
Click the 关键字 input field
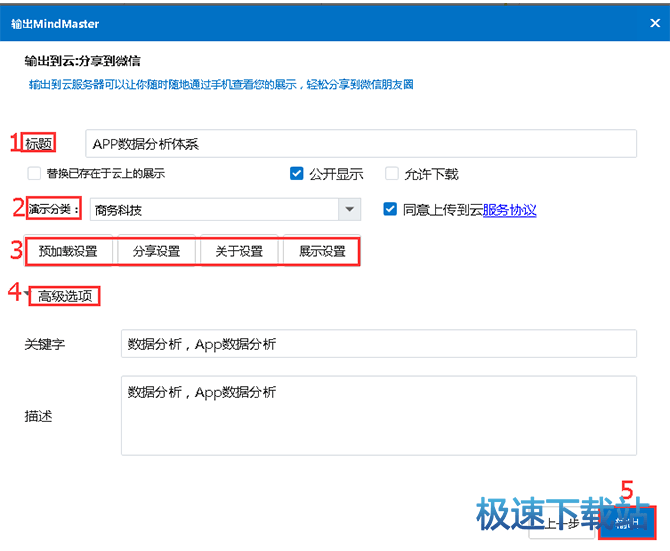379,343
